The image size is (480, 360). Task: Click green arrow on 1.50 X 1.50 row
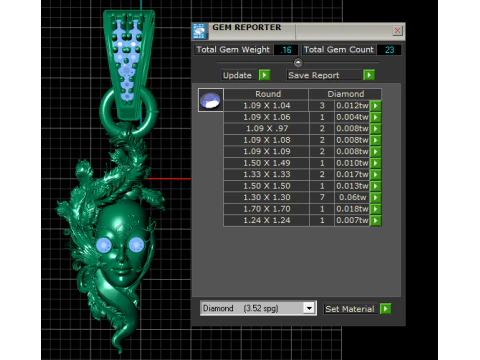click(x=376, y=186)
